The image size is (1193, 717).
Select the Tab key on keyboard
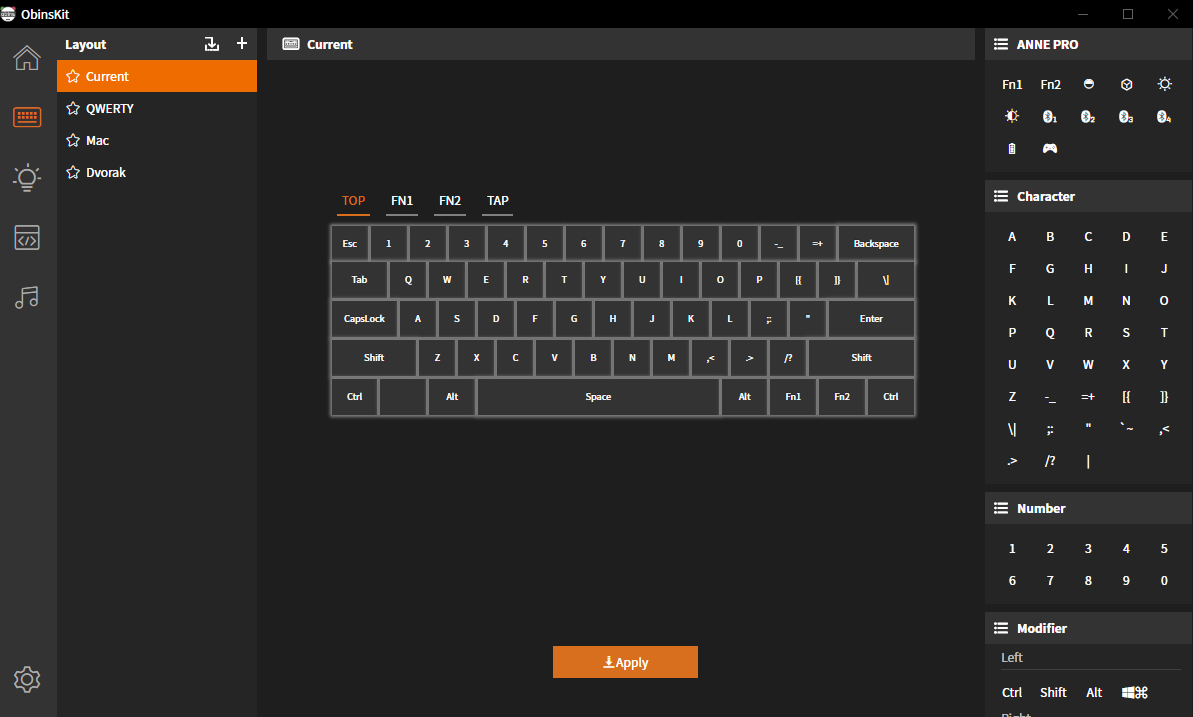360,279
